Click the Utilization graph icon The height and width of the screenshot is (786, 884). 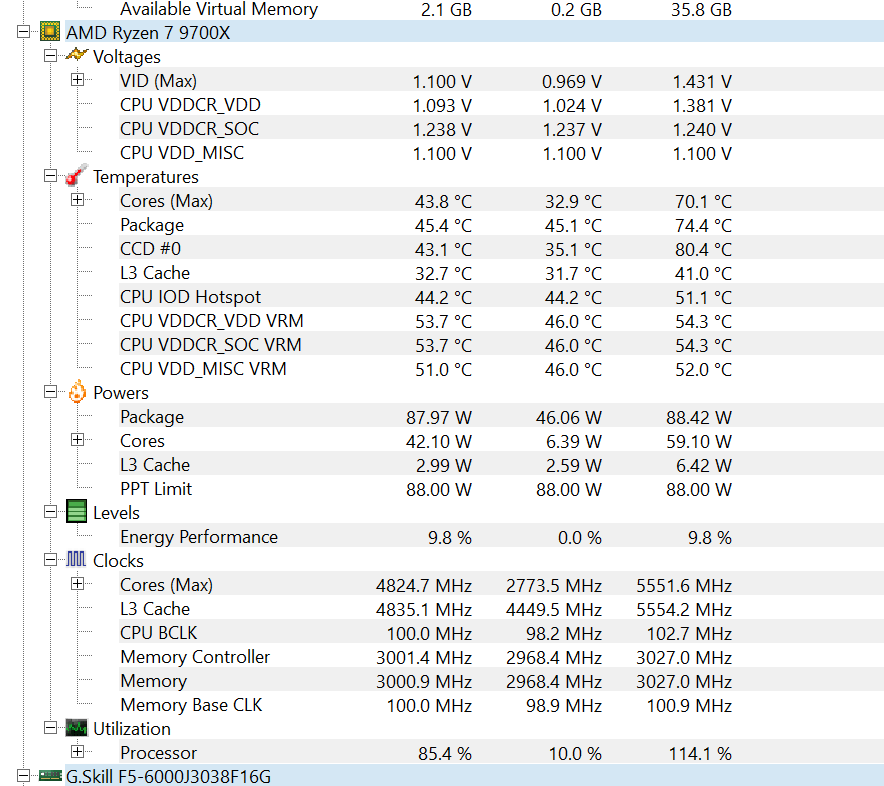[76, 728]
